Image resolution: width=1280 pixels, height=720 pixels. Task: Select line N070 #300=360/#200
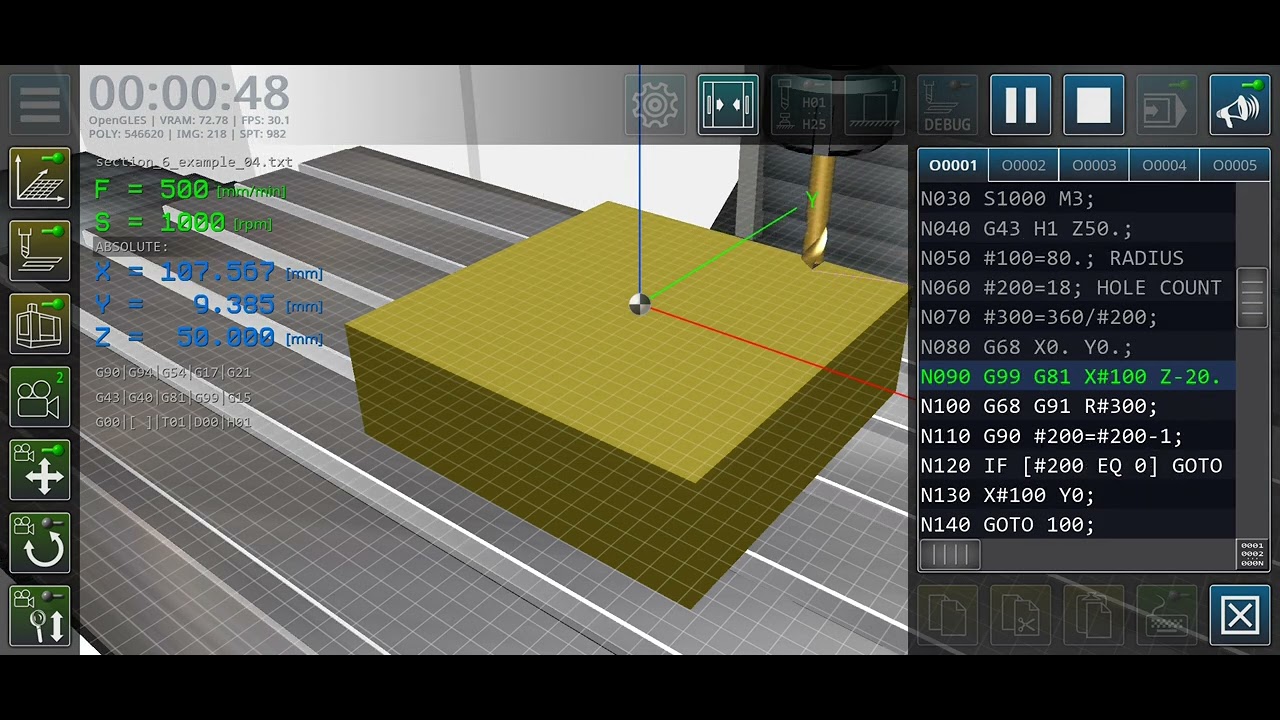[1077, 317]
